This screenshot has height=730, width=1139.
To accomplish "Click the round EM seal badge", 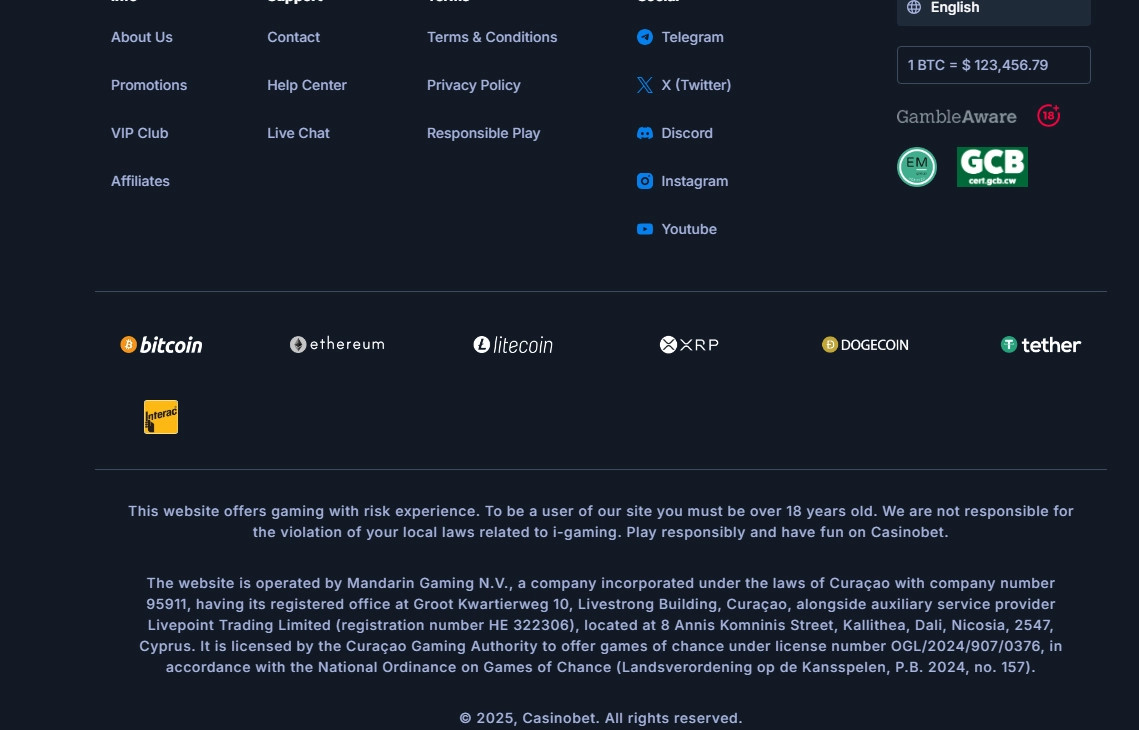I will point(917,167).
